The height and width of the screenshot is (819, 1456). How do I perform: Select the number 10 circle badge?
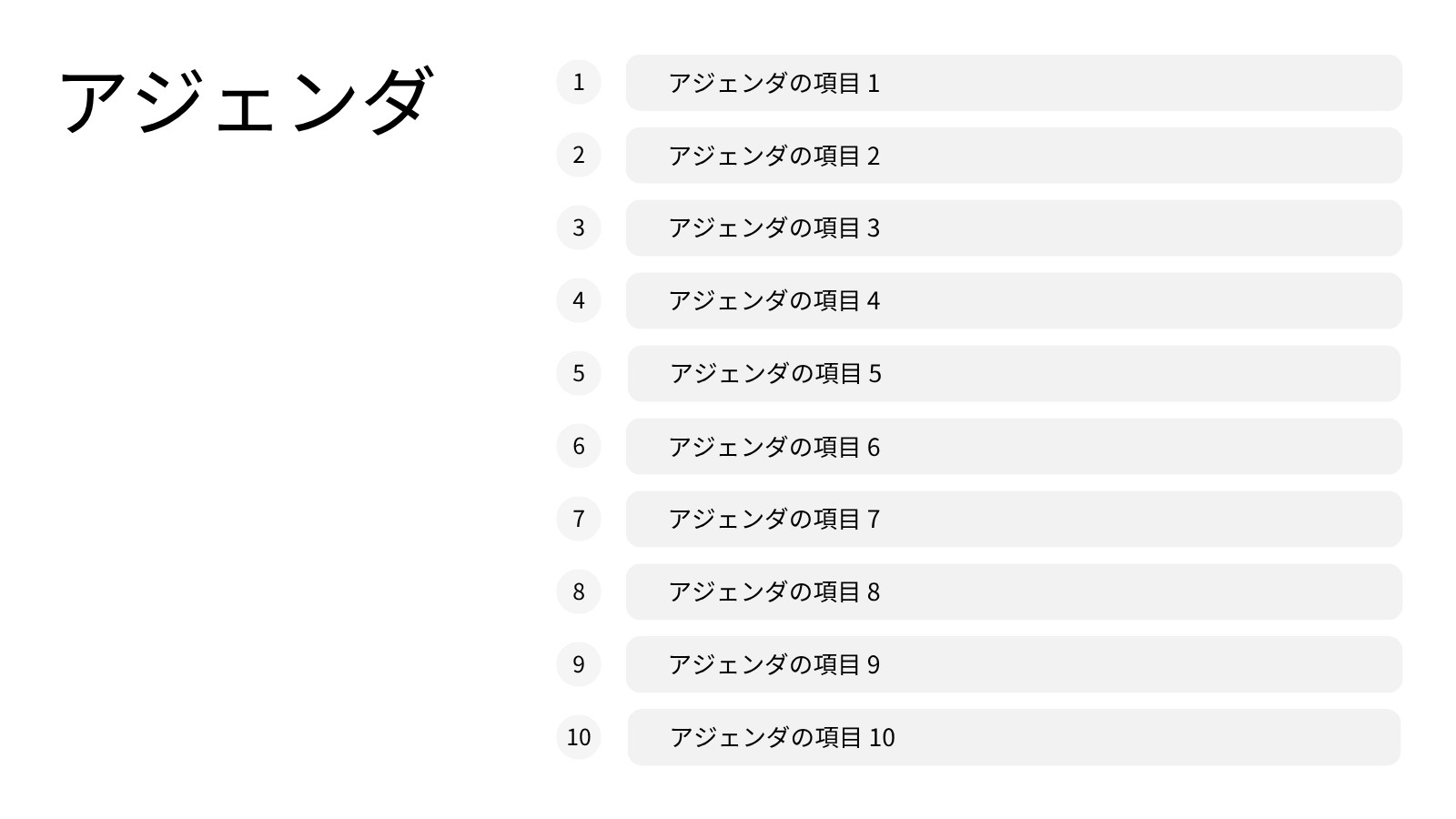(x=579, y=737)
